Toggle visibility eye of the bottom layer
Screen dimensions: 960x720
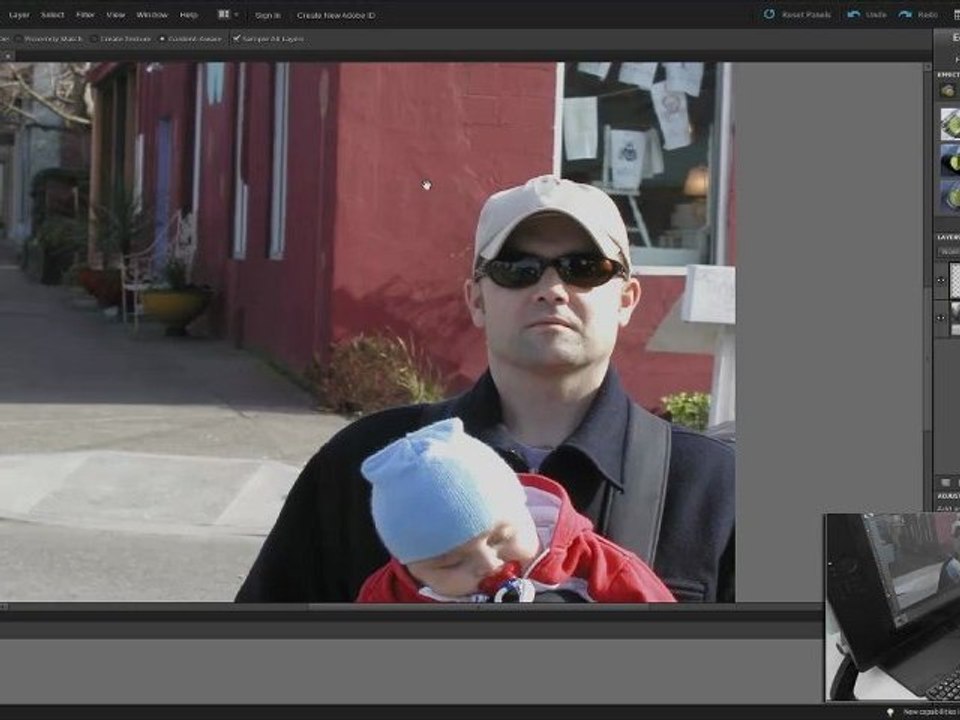[x=941, y=318]
